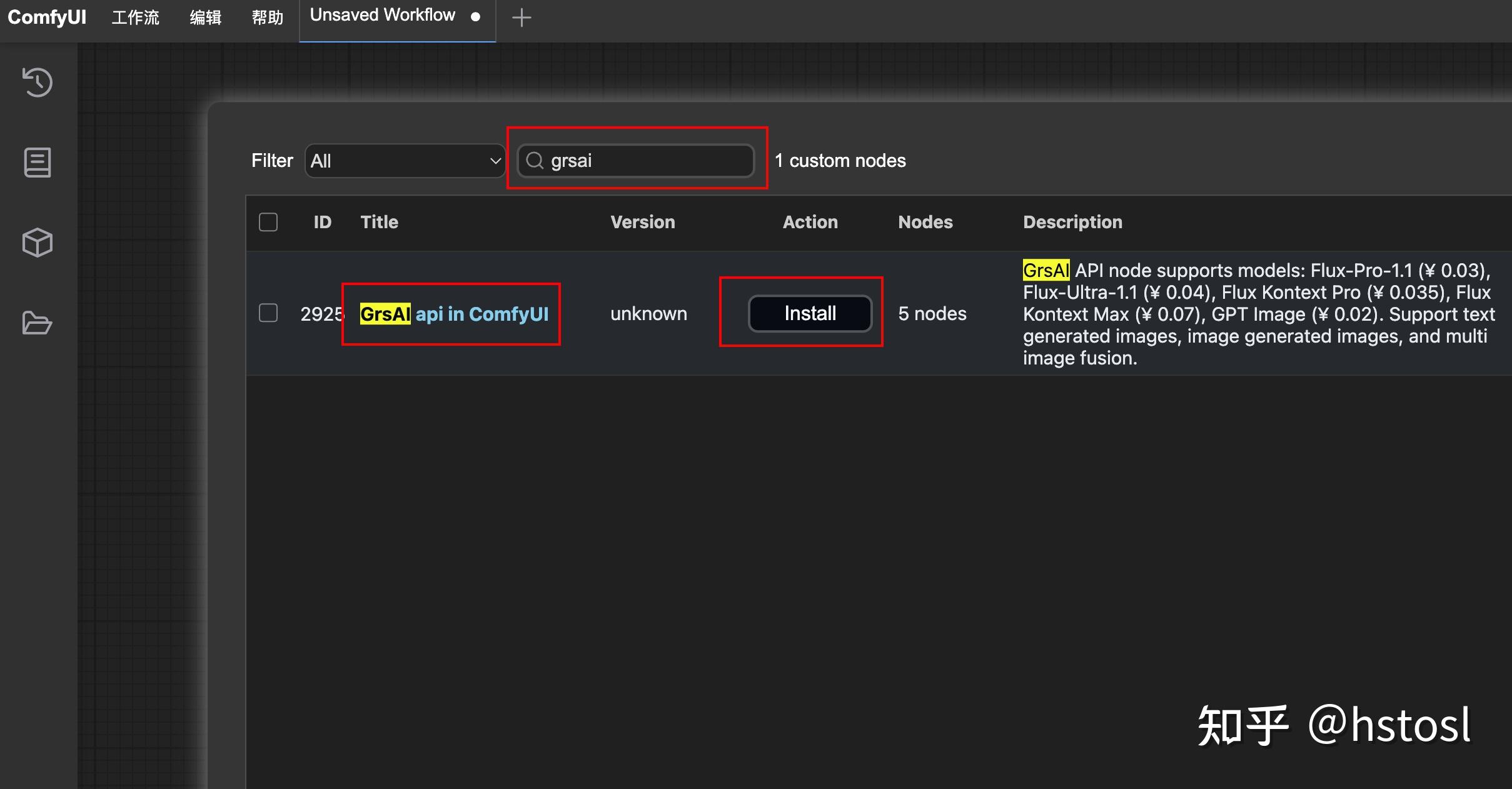1512x789 pixels.
Task: Click the ComfyUI logo
Action: click(47, 17)
